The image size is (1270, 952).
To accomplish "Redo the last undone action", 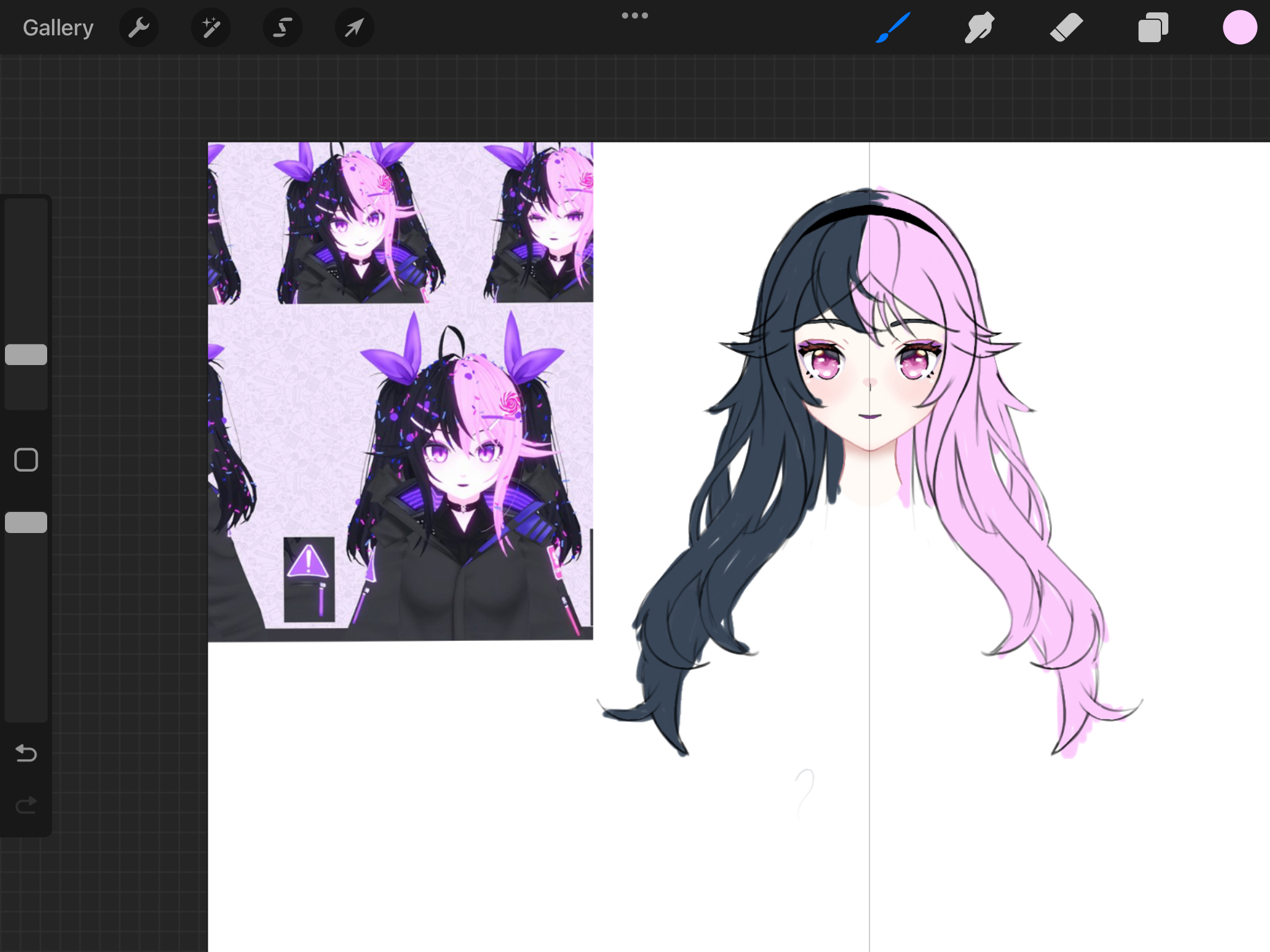I will (26, 805).
